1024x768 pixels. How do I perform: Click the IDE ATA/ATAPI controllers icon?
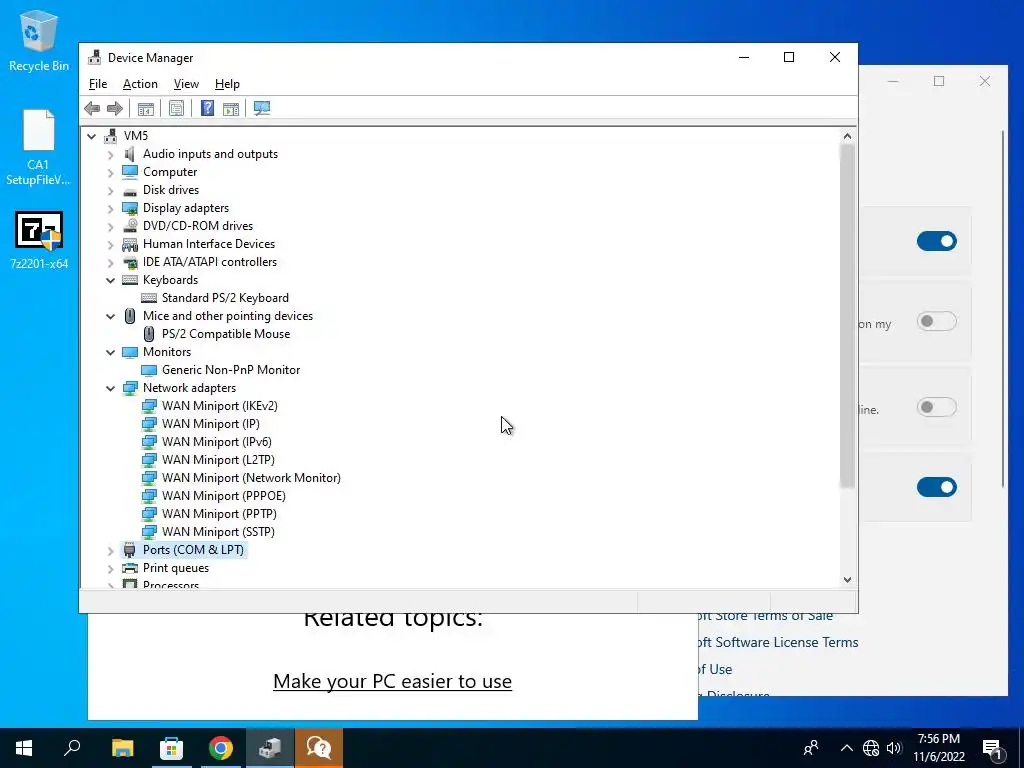130,262
